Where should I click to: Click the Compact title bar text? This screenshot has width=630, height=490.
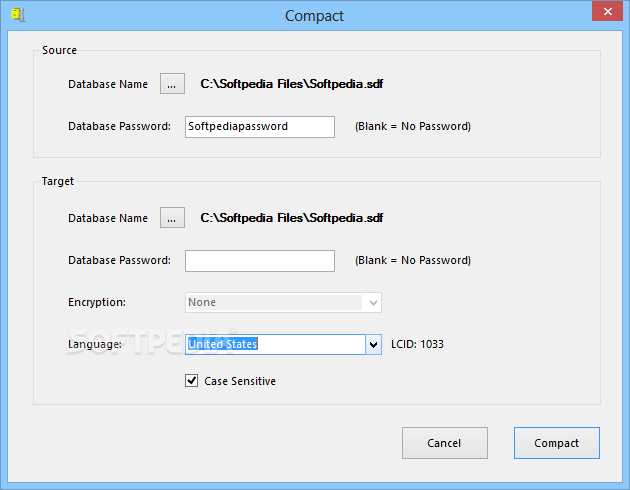[314, 15]
